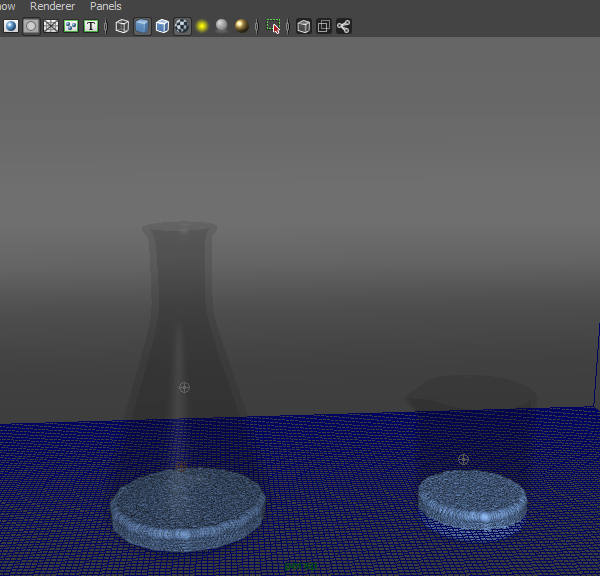Click the X-Ray Joints icon
600x576 pixels.
tap(344, 26)
